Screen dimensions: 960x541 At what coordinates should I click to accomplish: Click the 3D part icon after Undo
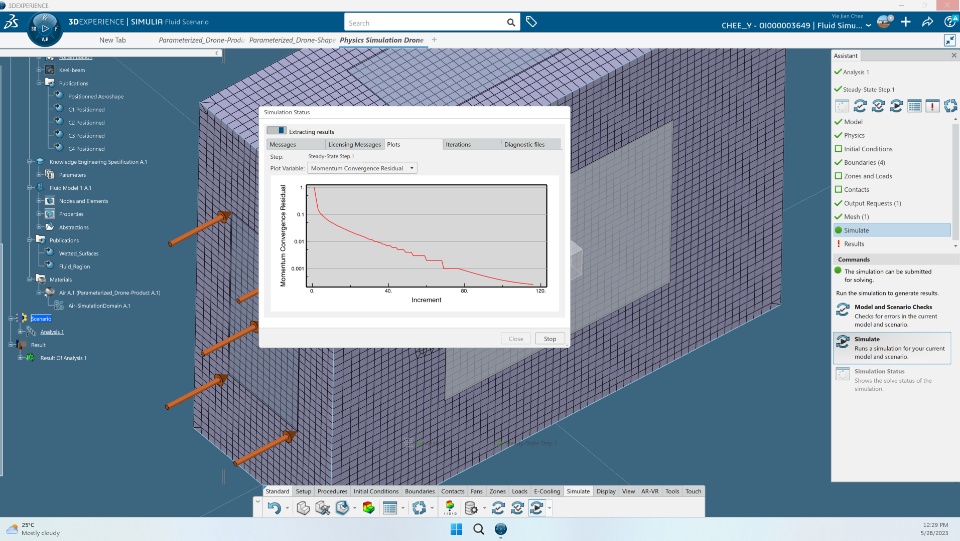point(303,508)
